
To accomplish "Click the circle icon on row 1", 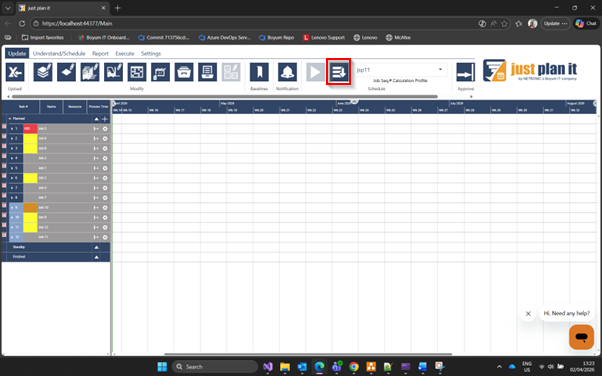I will point(105,129).
